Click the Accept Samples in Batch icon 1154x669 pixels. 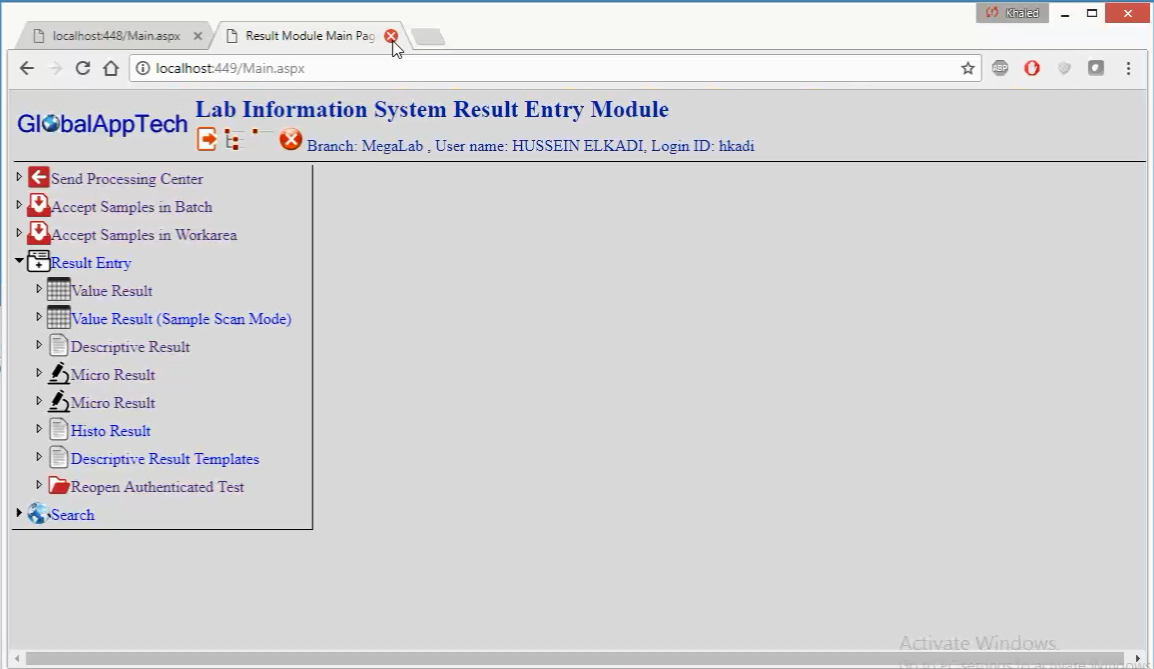pyautogui.click(x=38, y=205)
